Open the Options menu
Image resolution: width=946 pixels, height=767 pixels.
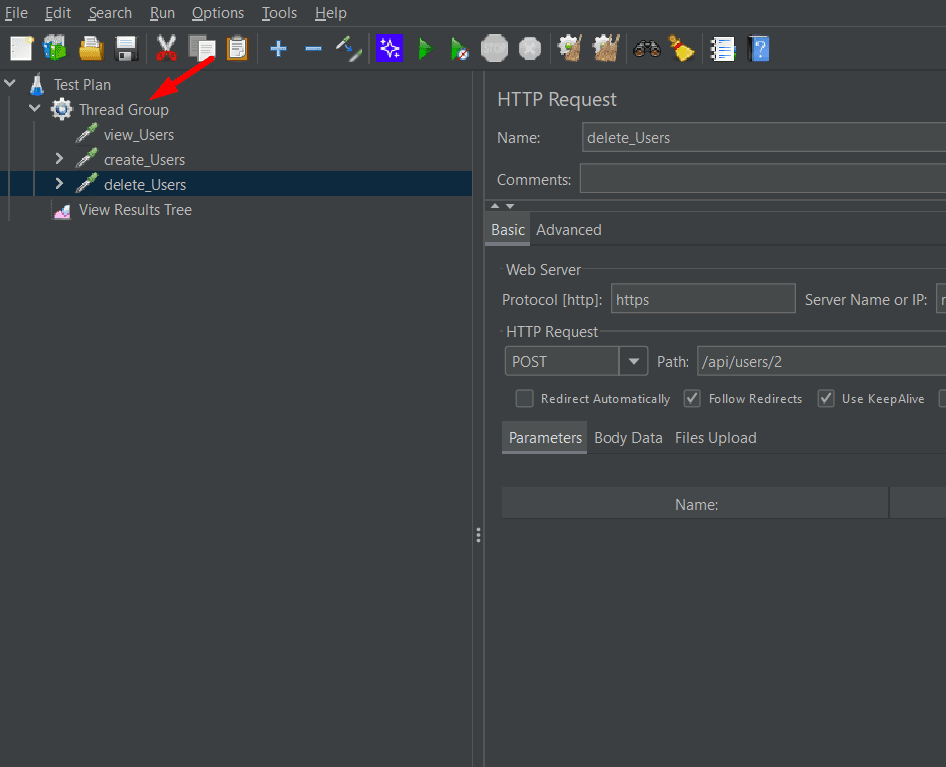pos(217,13)
